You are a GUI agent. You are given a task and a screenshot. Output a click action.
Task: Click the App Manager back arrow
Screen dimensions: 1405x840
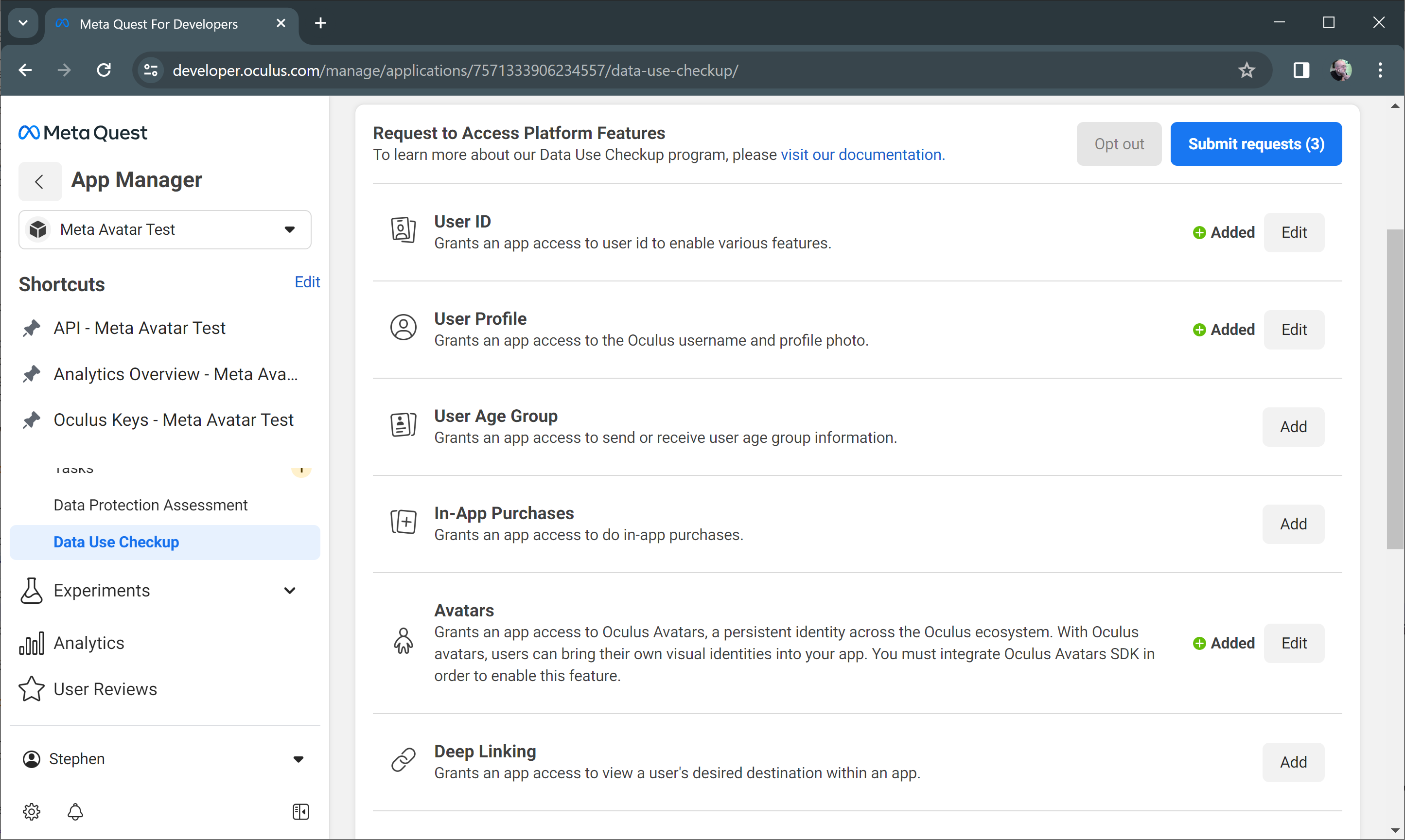(40, 182)
